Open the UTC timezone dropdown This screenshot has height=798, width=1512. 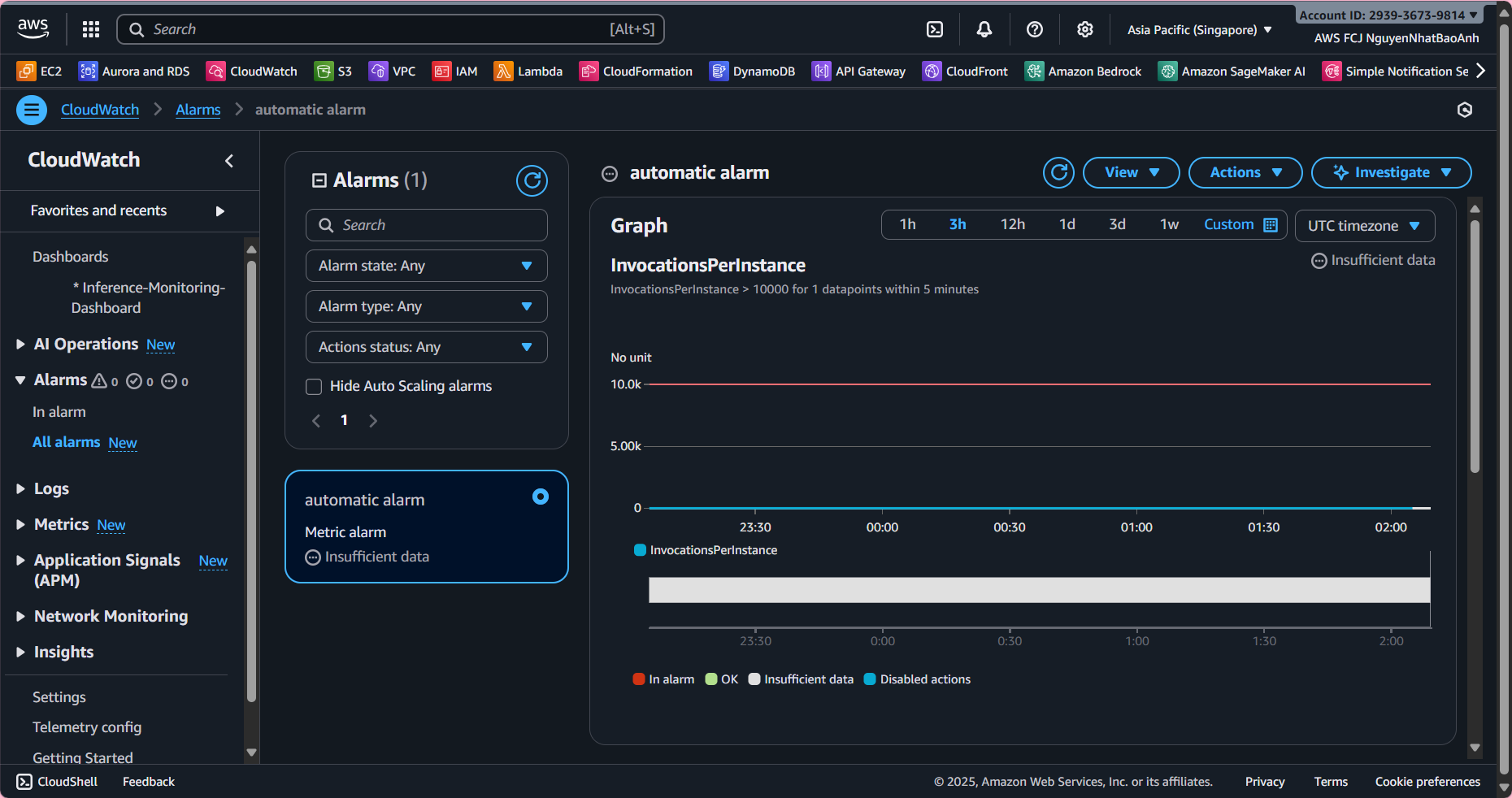click(x=1365, y=226)
